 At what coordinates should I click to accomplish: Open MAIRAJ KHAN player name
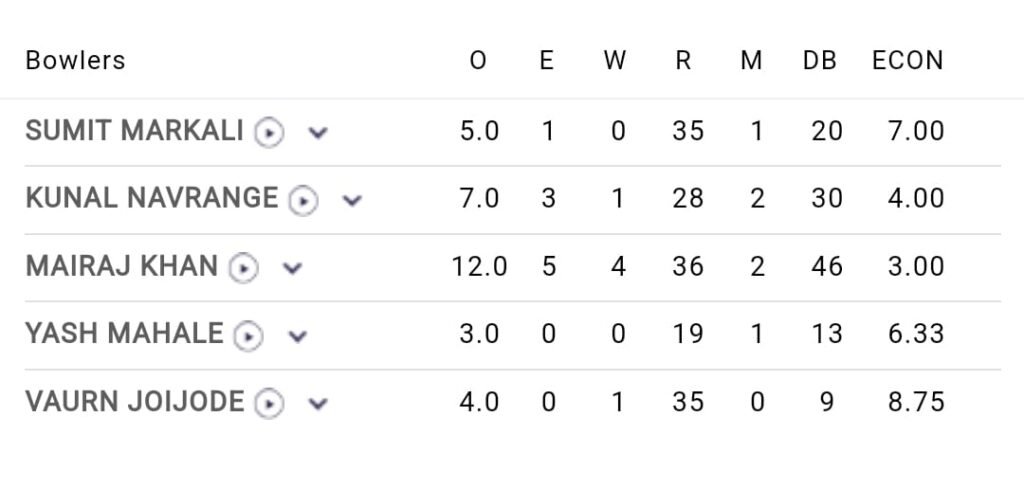(x=121, y=267)
